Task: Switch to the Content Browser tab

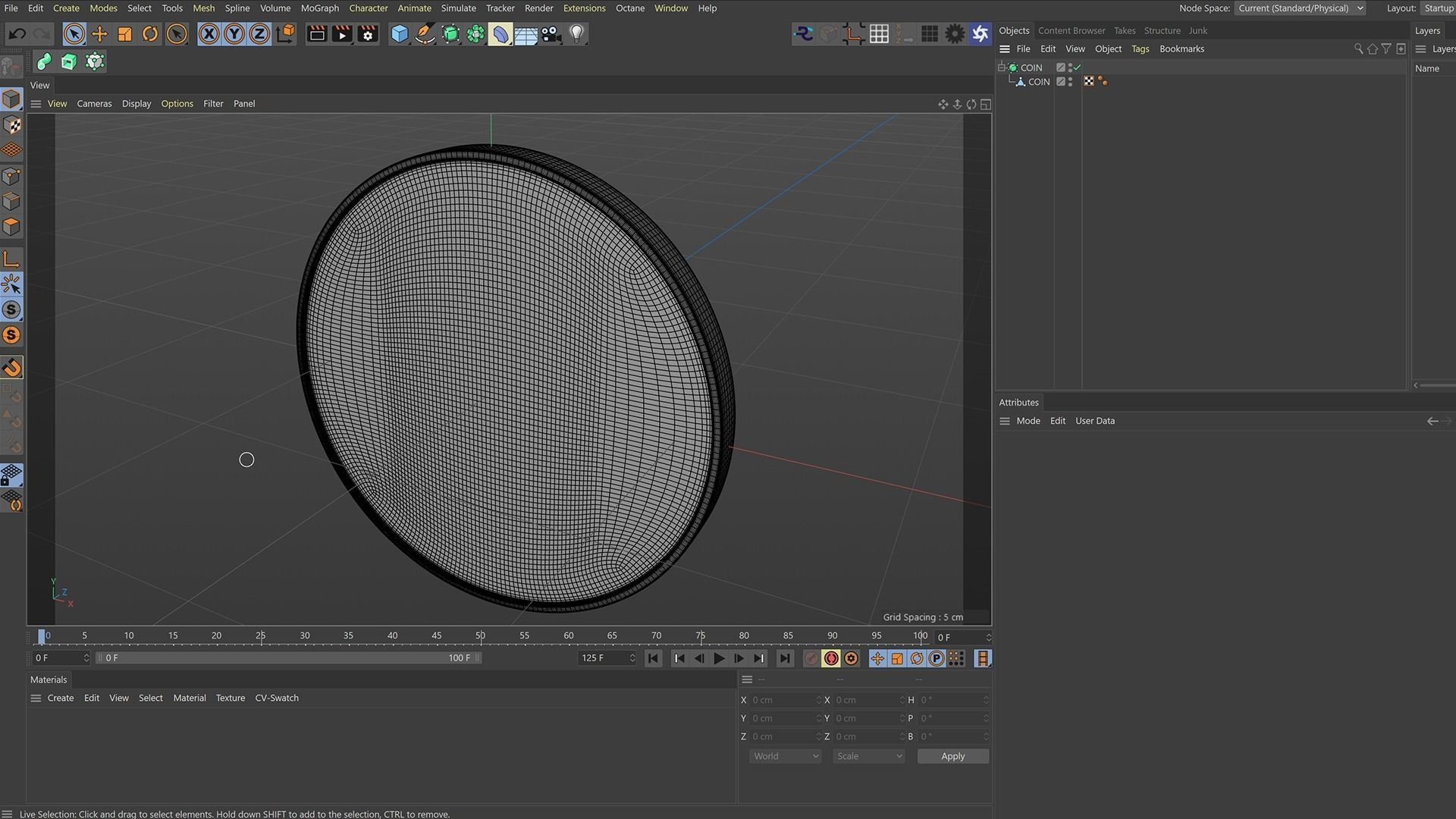Action: [1071, 30]
